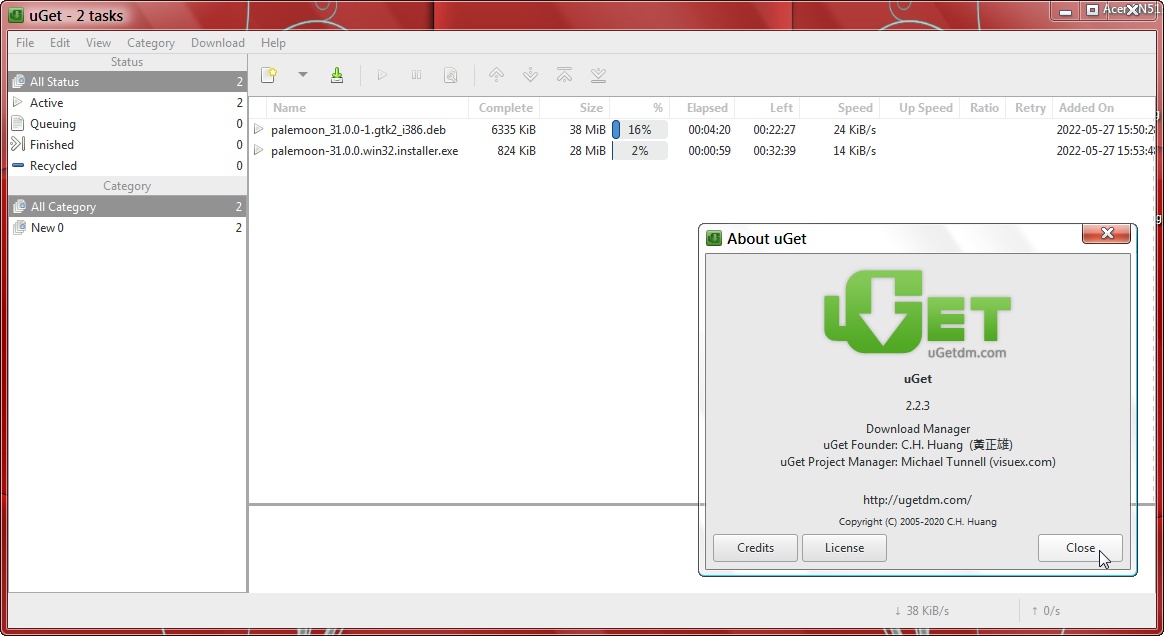This screenshot has height=636, width=1164.
Task: Open the dropdown arrow beside New Download
Action: [x=302, y=74]
